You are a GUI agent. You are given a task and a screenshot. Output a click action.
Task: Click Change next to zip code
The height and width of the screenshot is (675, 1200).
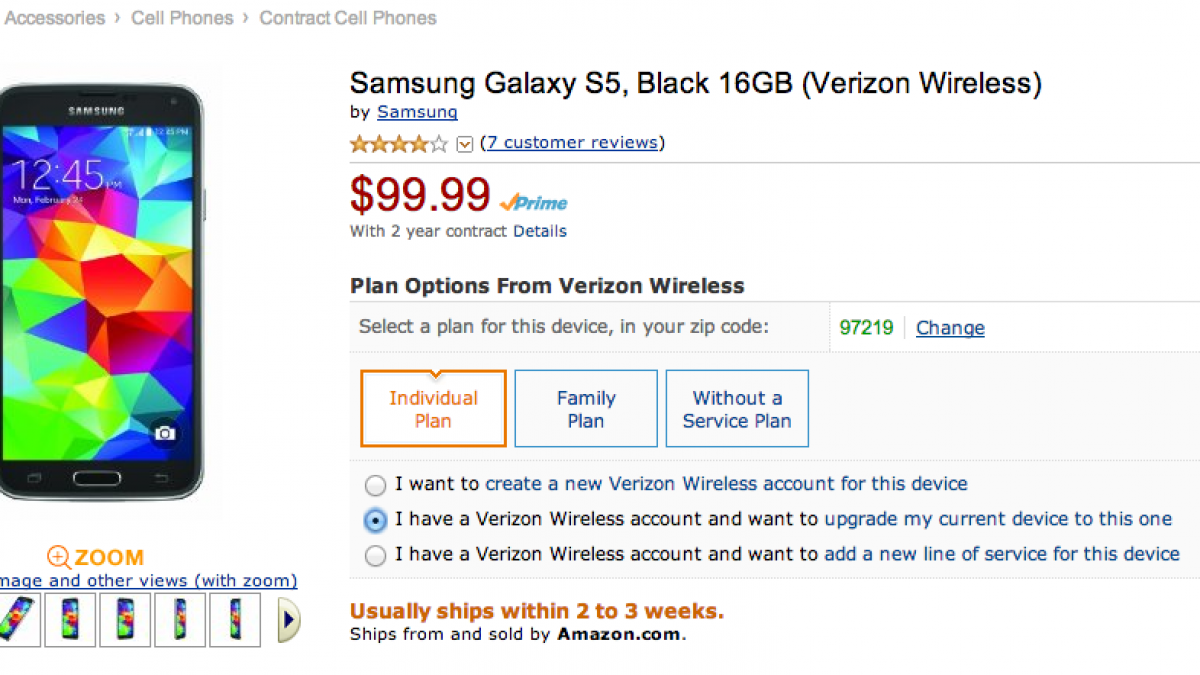point(950,328)
